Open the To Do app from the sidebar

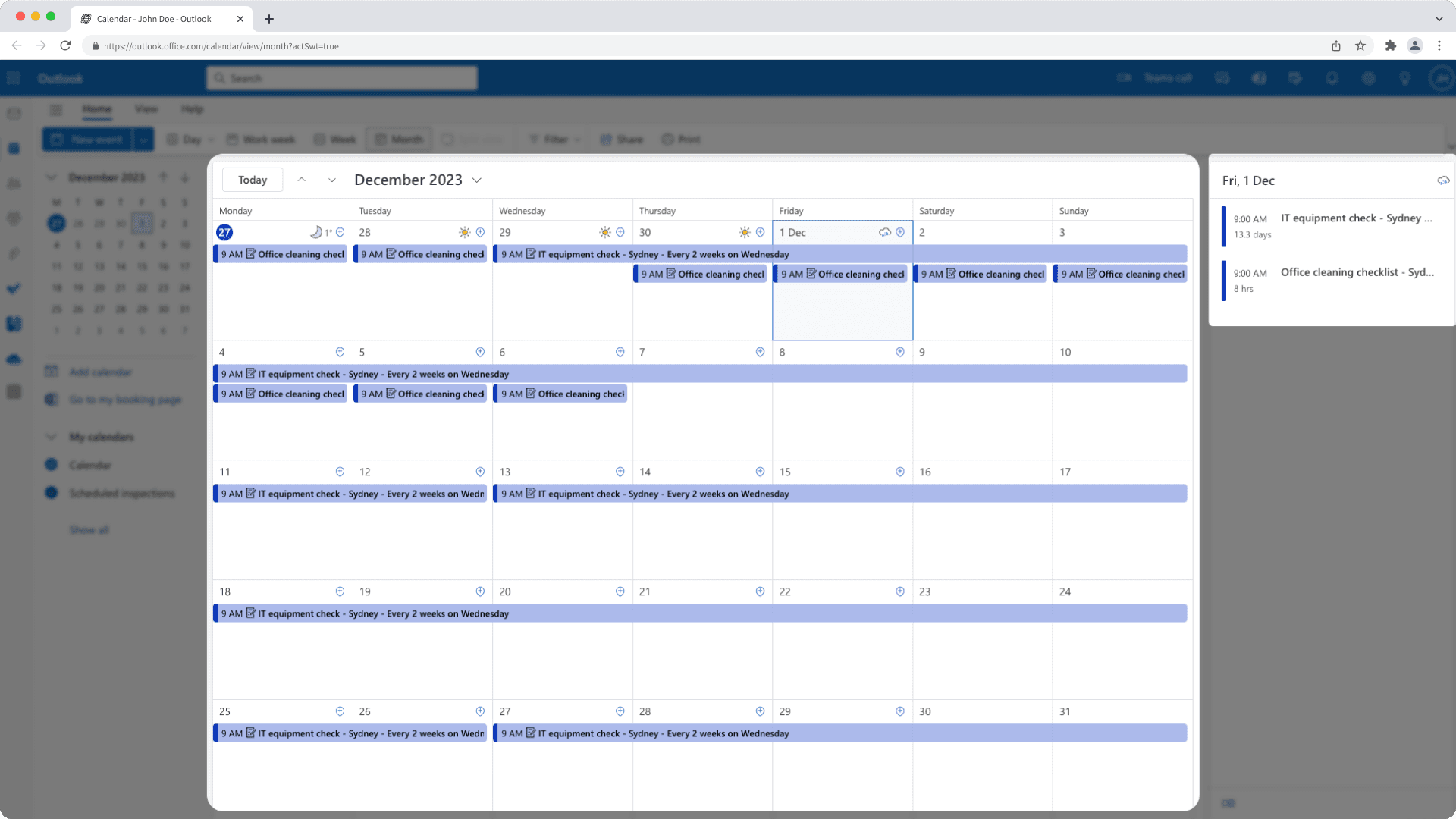14,287
